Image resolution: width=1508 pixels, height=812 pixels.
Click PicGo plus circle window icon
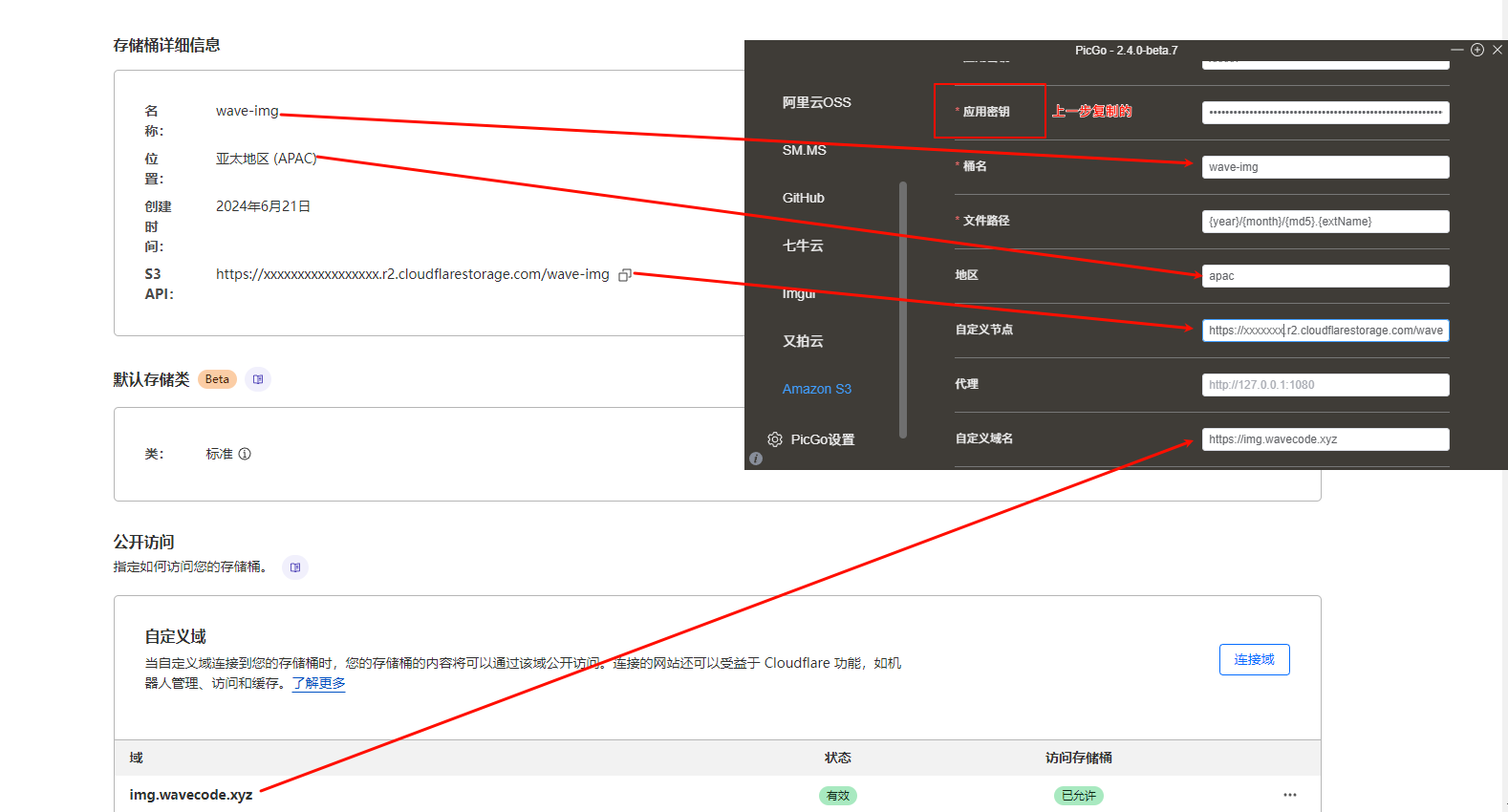(x=1477, y=50)
